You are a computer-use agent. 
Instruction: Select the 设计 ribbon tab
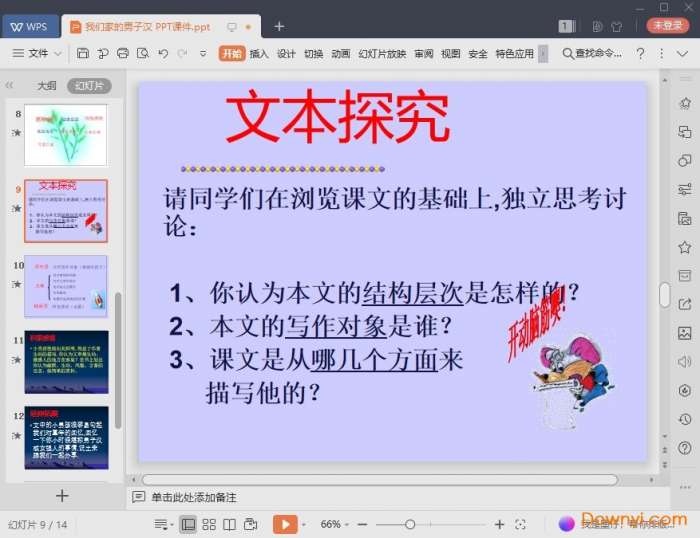(286, 54)
